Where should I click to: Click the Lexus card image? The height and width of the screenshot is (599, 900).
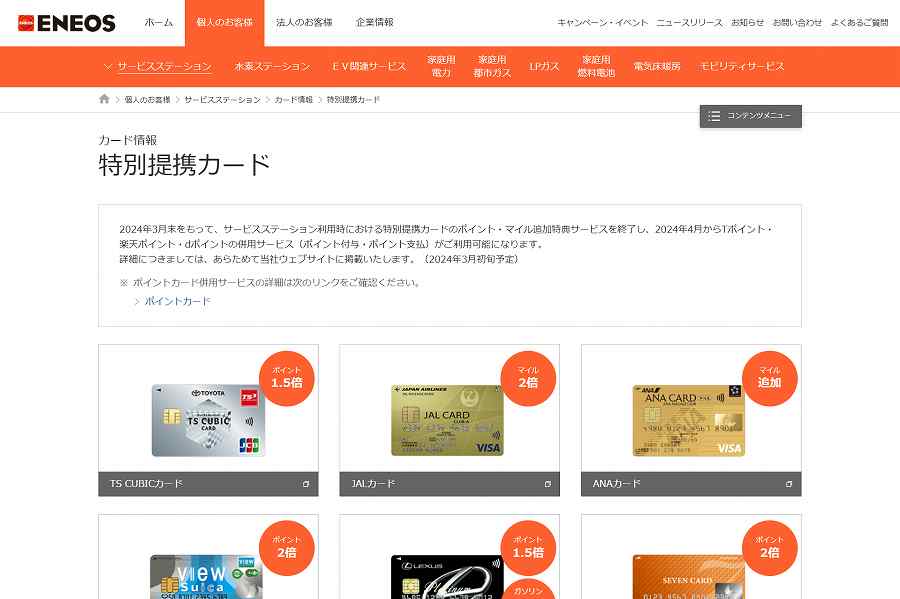coord(447,577)
